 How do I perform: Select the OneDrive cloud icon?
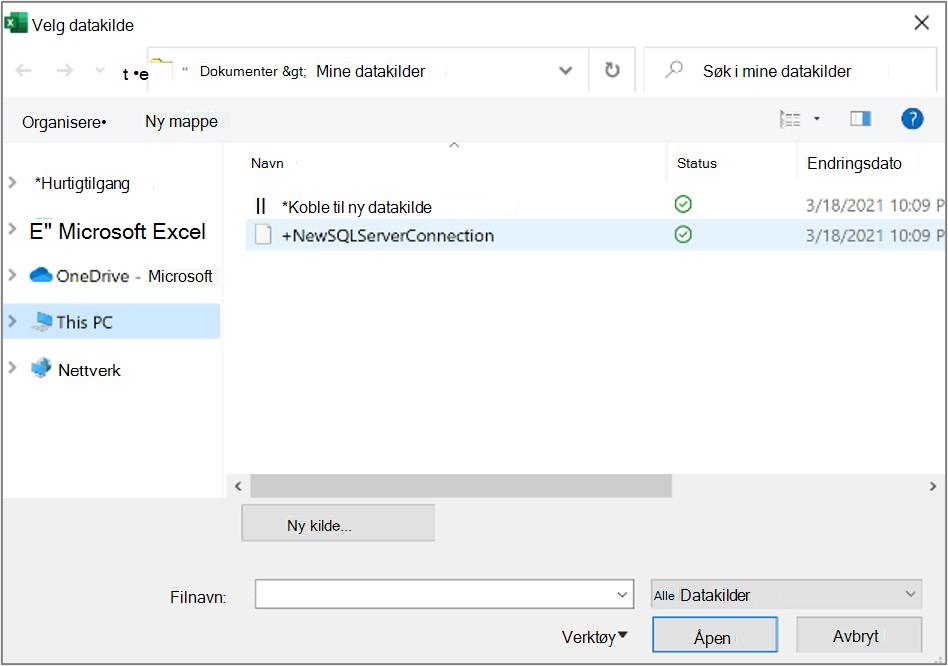point(41,275)
